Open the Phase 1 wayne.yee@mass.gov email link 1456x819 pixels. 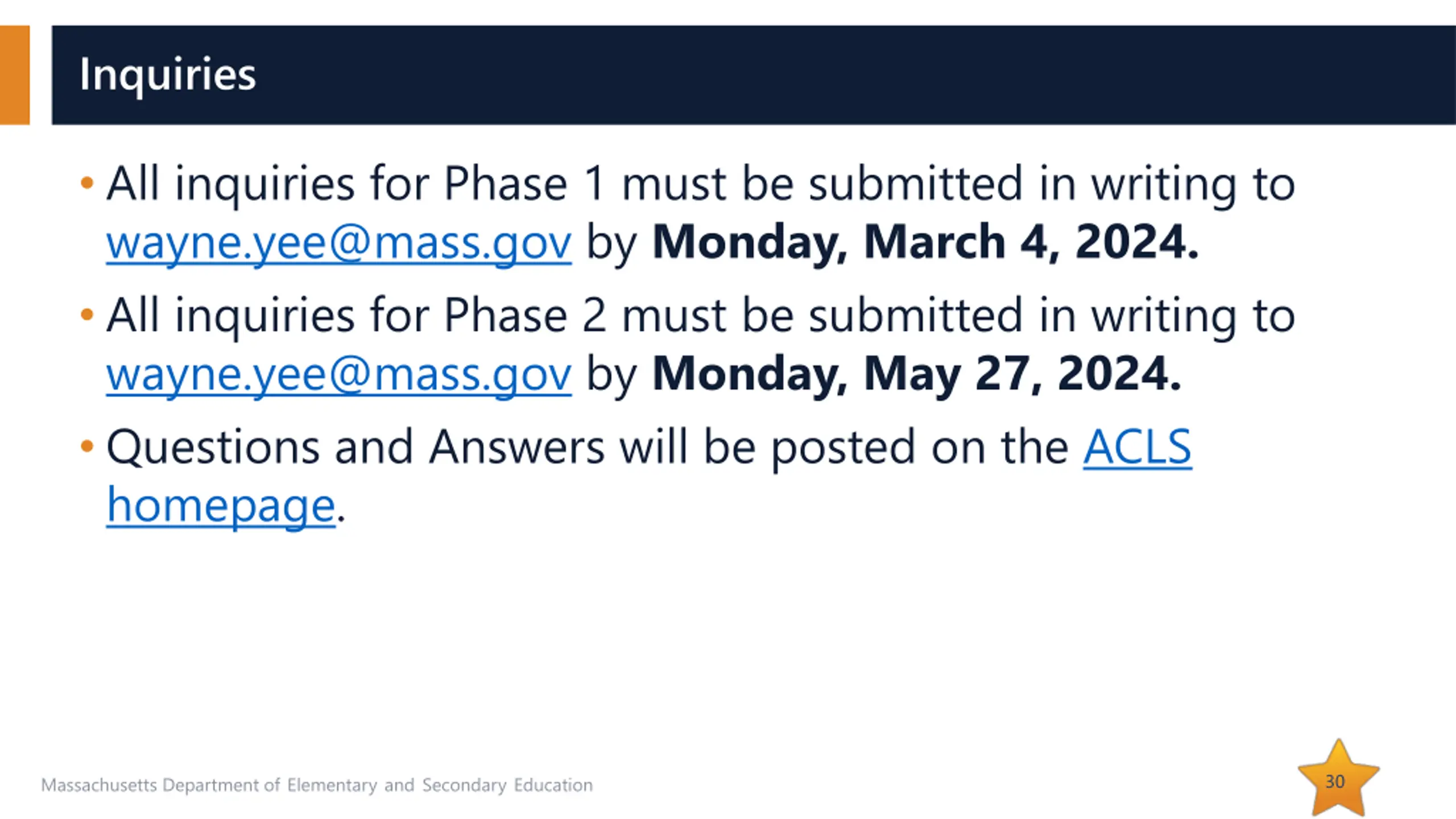pyautogui.click(x=339, y=243)
